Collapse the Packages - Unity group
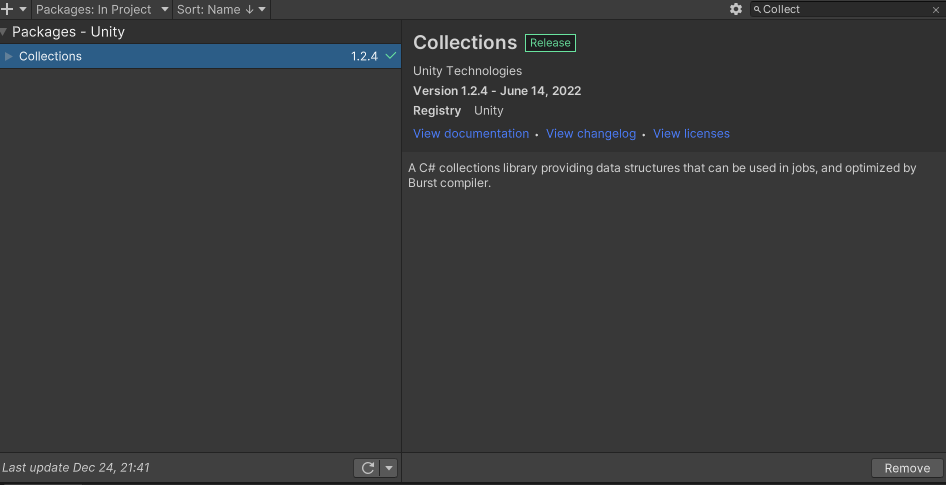The image size is (946, 485). click(x=4, y=32)
